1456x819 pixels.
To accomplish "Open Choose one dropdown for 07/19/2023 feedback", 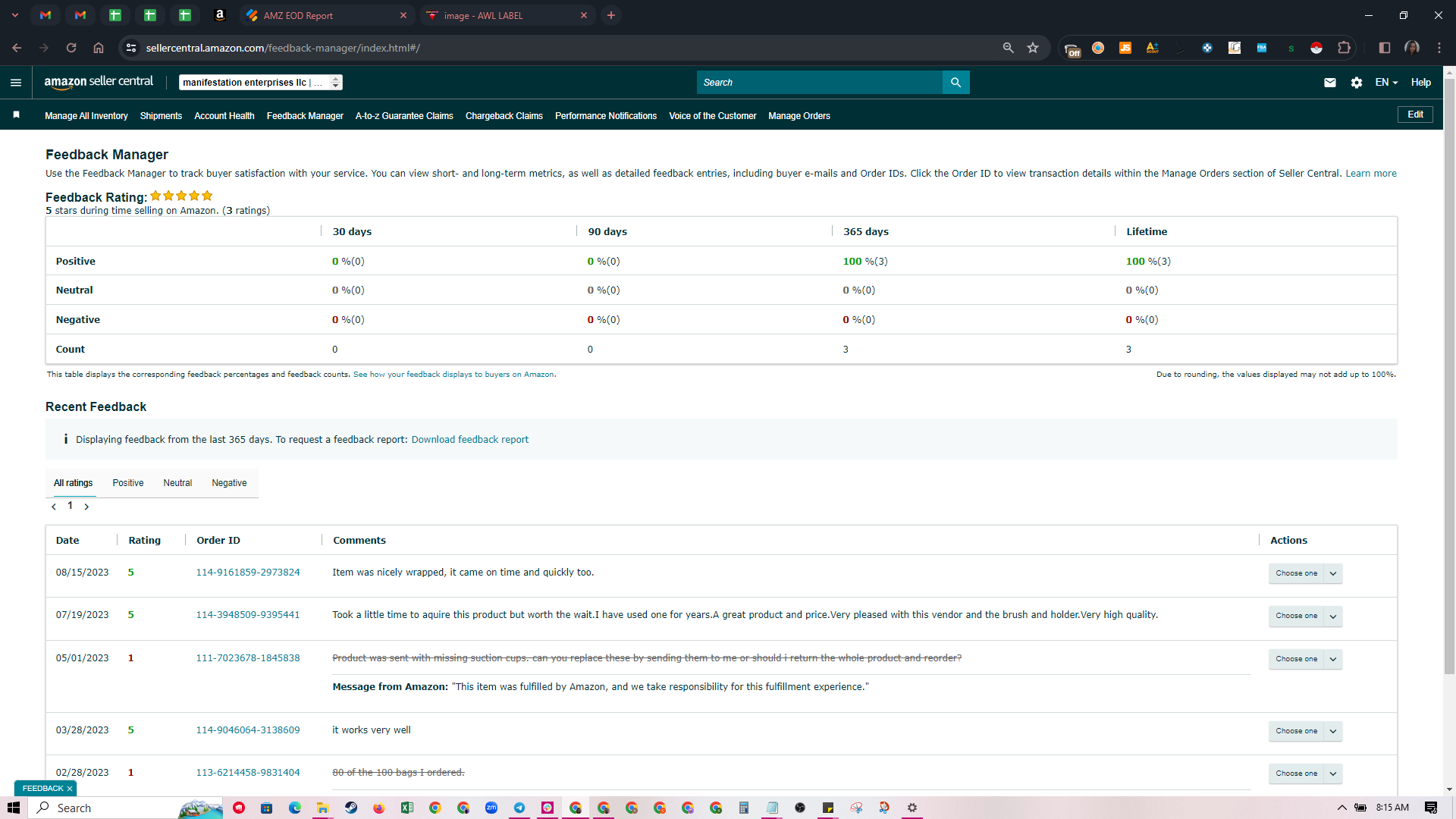I will click(1305, 616).
